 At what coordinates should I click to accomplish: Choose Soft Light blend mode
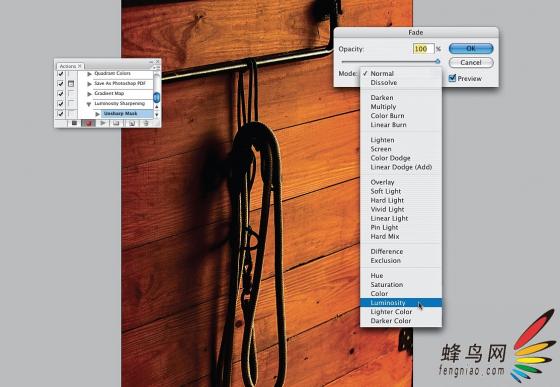(401, 191)
